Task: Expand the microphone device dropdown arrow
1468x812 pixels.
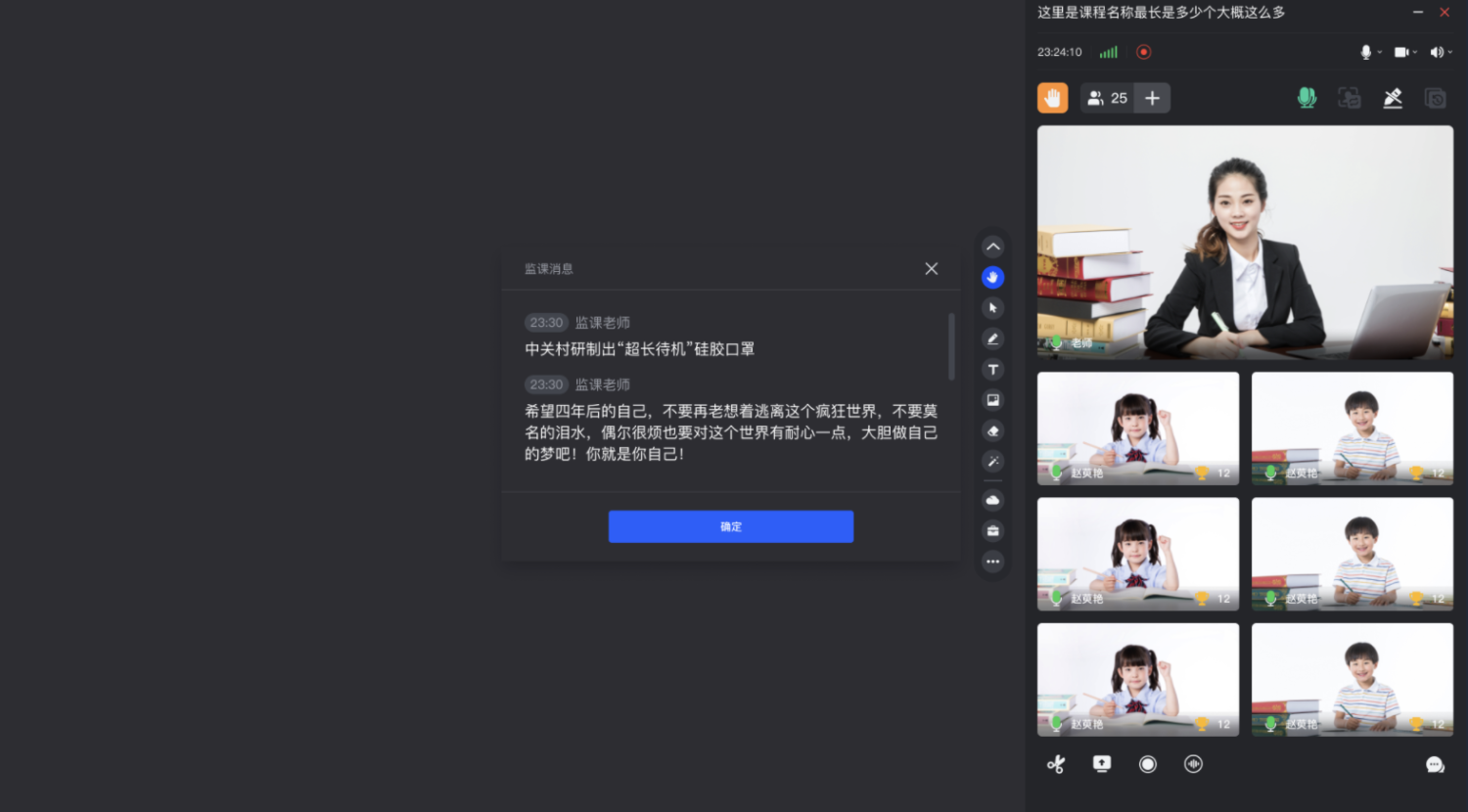Action: click(x=1380, y=52)
